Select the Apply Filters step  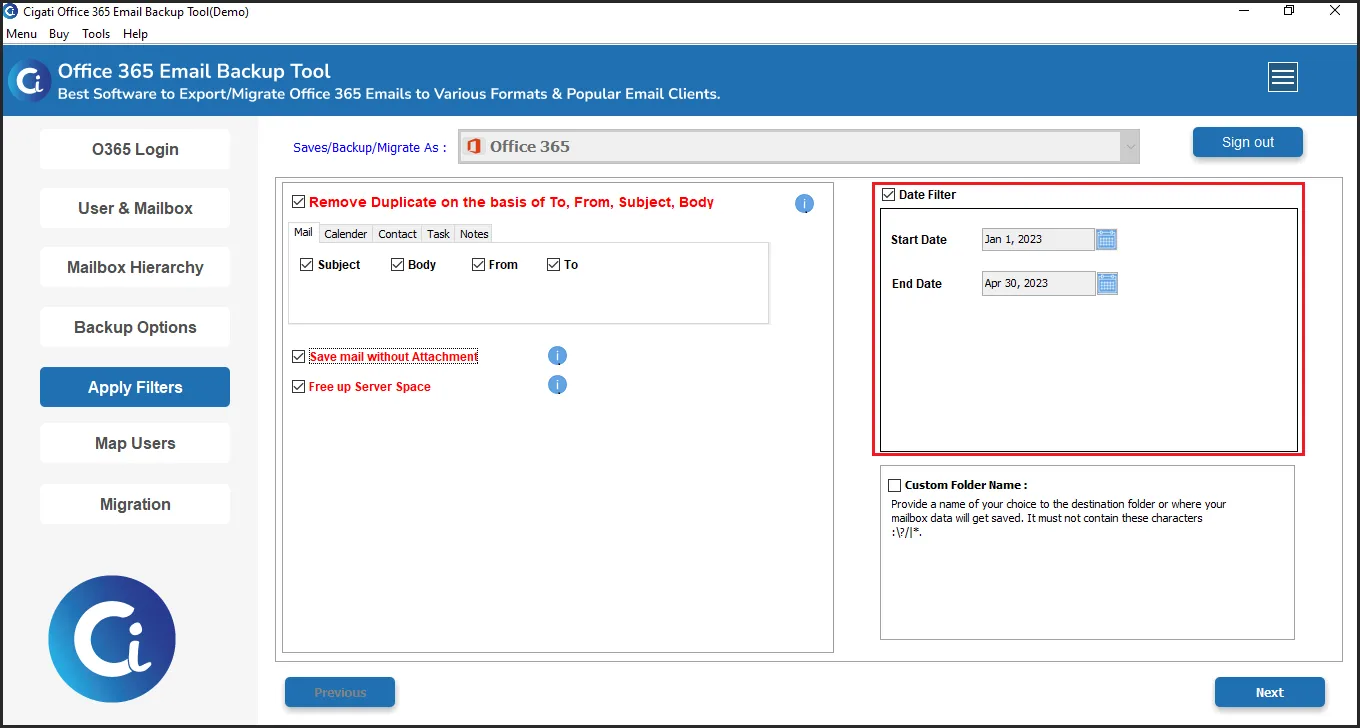135,387
